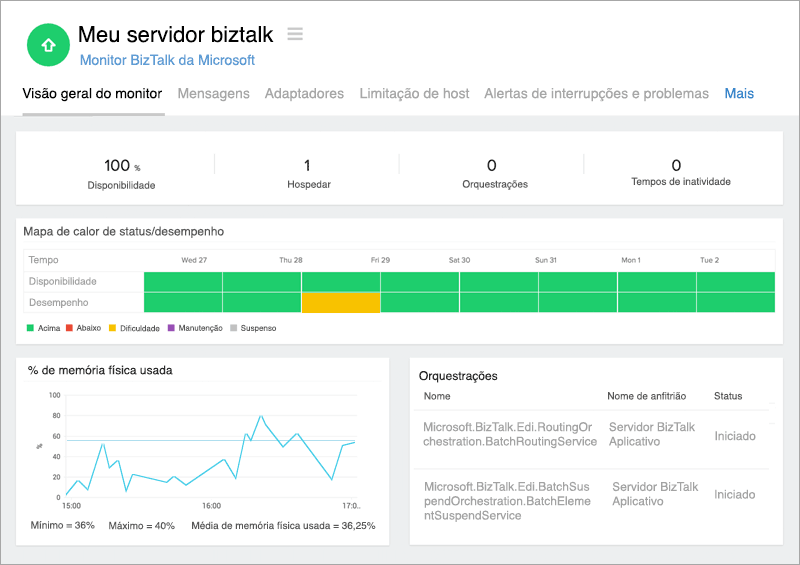Click Iniciado status of BatchElementSuspendService
Screen dimensions: 800x565
pos(735,494)
